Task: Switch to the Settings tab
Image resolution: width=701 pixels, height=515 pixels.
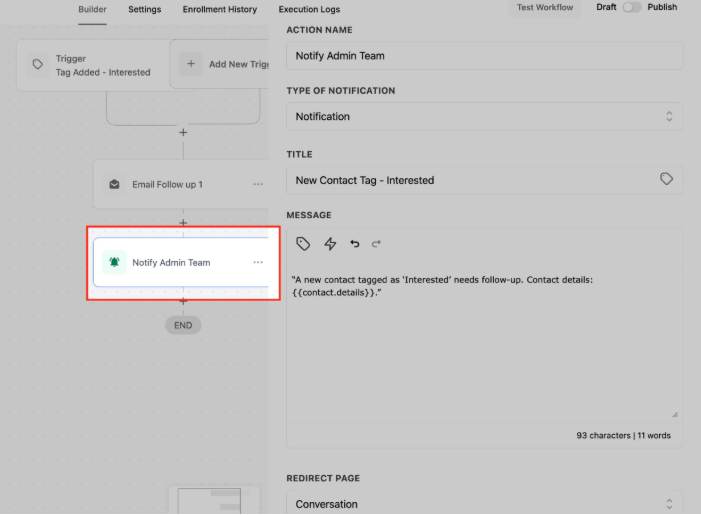Action: (x=144, y=10)
